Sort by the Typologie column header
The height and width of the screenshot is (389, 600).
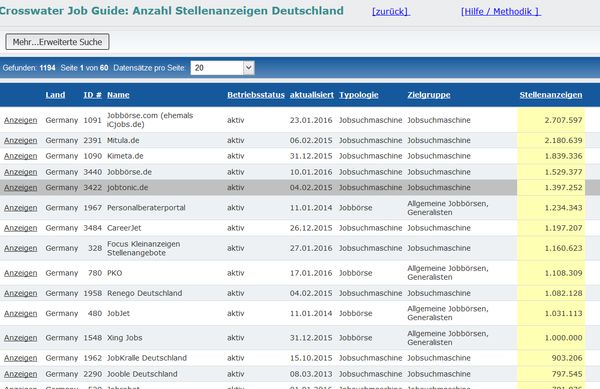tap(359, 95)
